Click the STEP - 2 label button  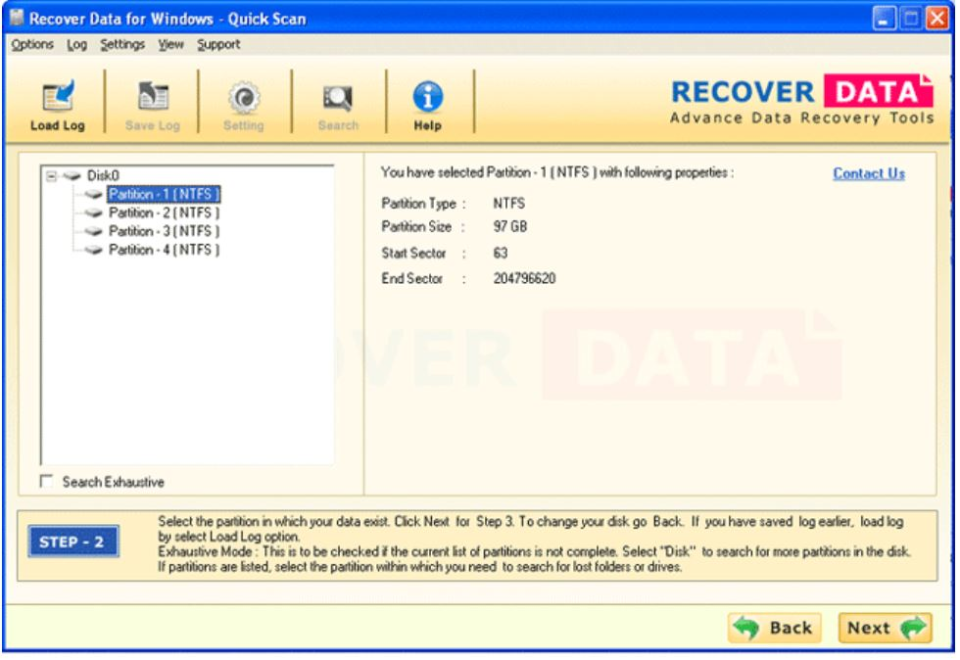[x=73, y=542]
